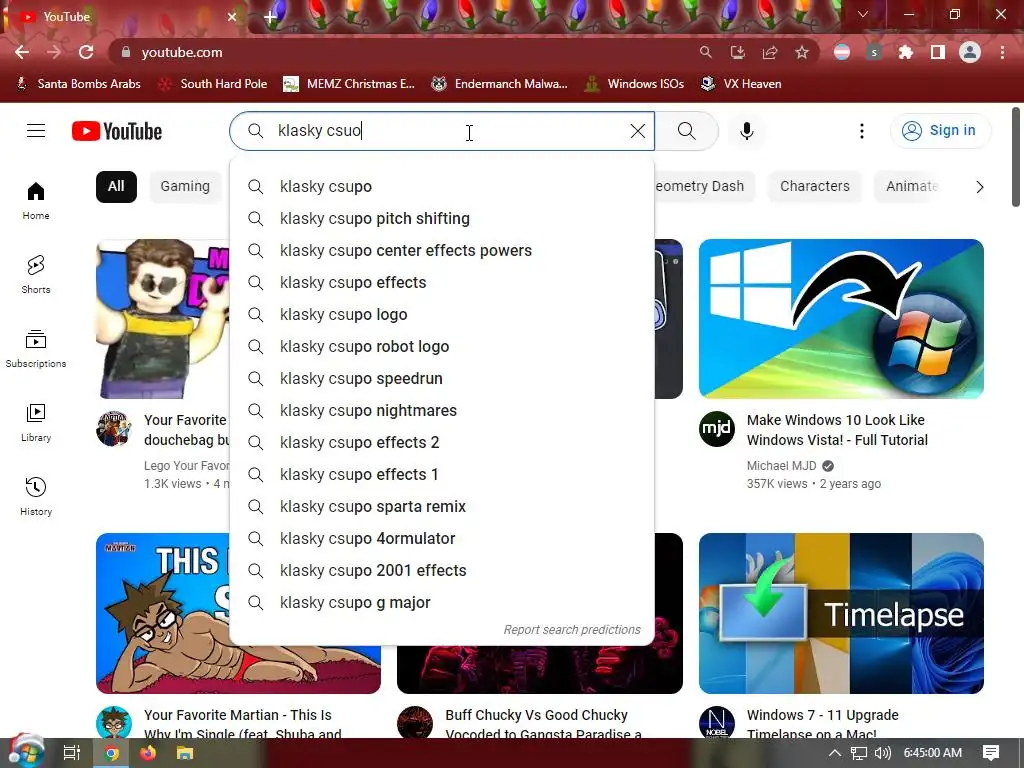Screen dimensions: 1024x768
Task: Click the taskbar volume speaker icon
Action: point(882,753)
